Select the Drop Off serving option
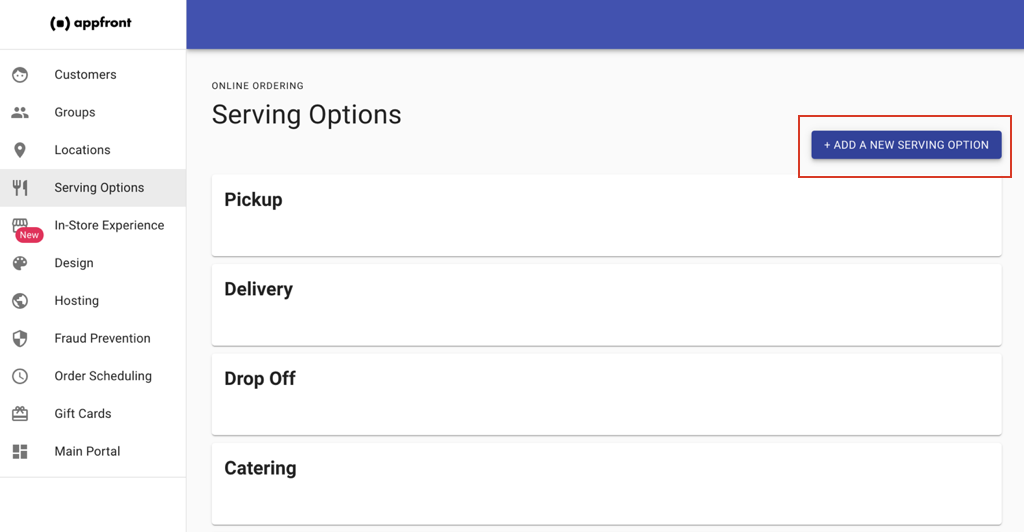 pyautogui.click(x=606, y=394)
